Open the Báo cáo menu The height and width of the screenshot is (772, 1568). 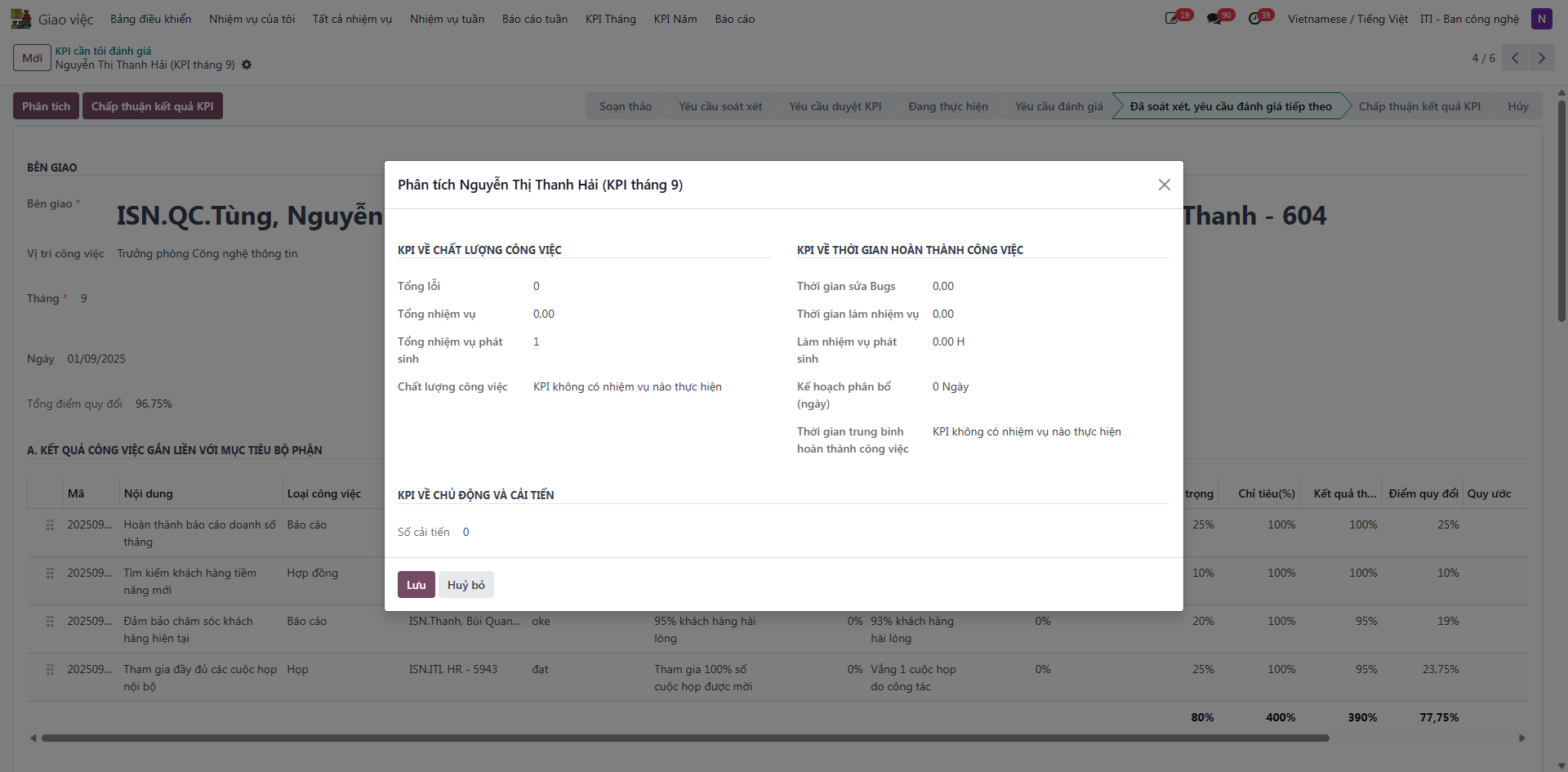734,19
